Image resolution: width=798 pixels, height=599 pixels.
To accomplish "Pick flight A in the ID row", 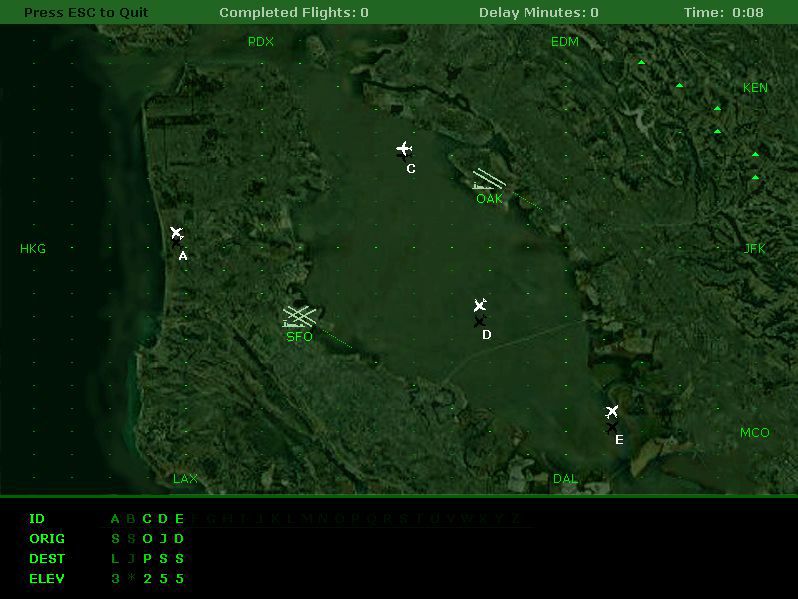I will coord(115,519).
